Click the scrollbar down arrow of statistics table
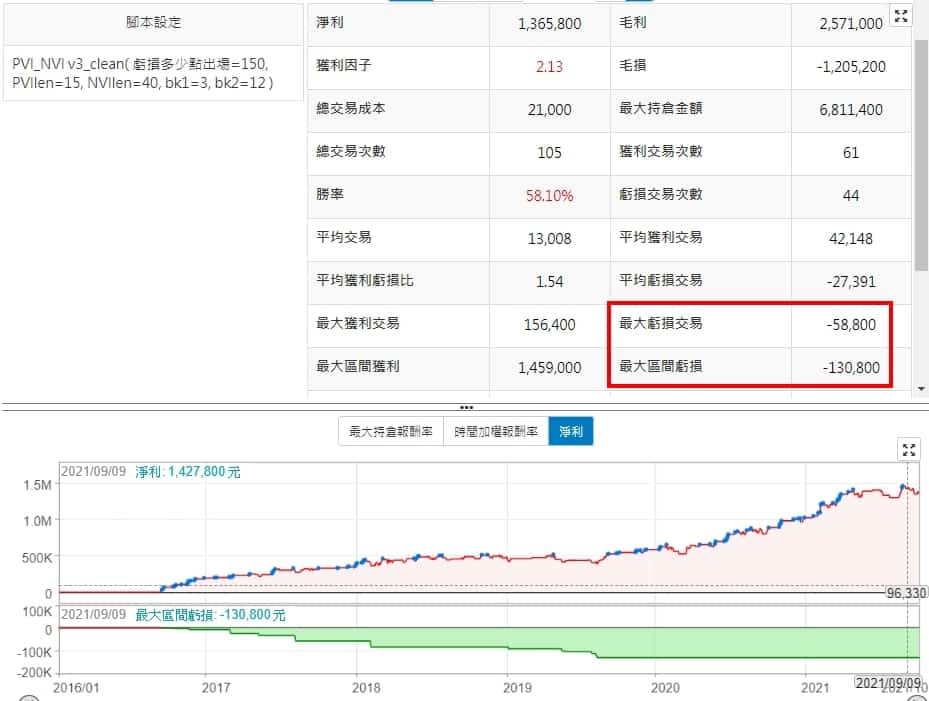Screen dimensions: 929x701 click(x=921, y=388)
